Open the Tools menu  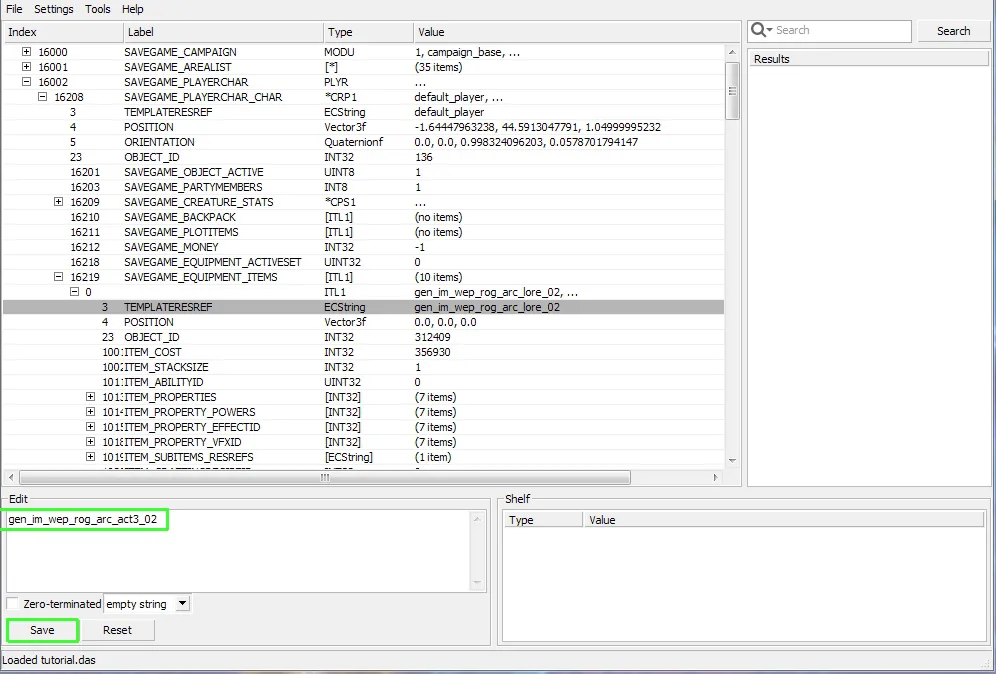(x=98, y=9)
